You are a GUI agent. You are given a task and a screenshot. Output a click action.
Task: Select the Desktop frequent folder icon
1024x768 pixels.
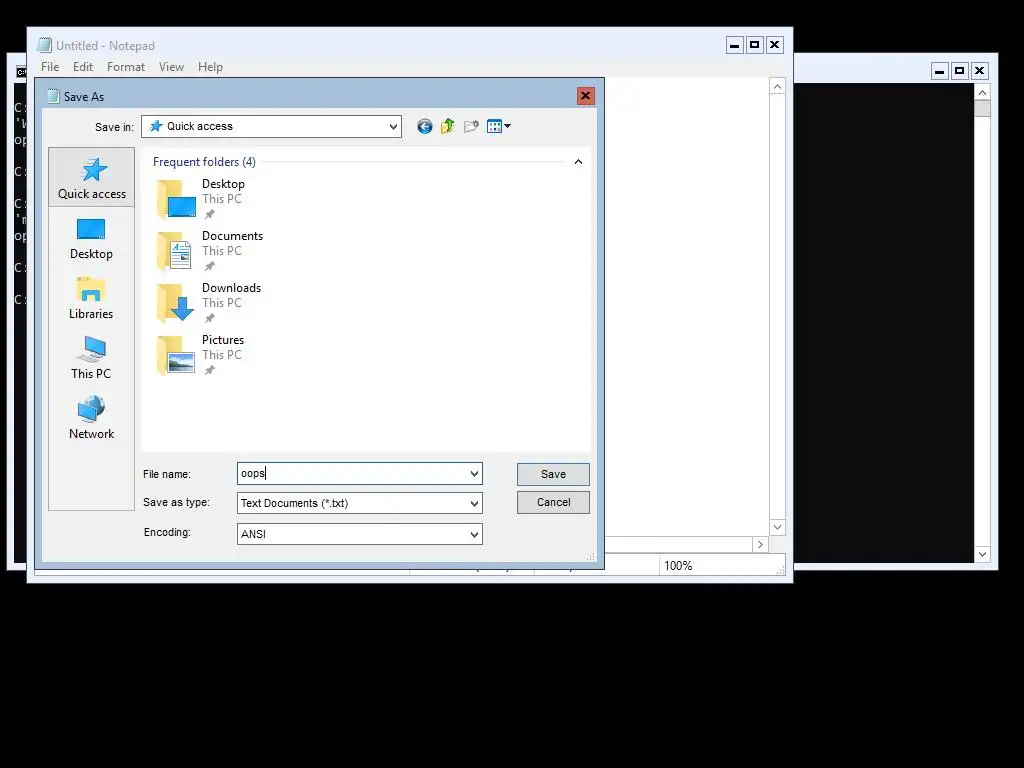pyautogui.click(x=176, y=199)
